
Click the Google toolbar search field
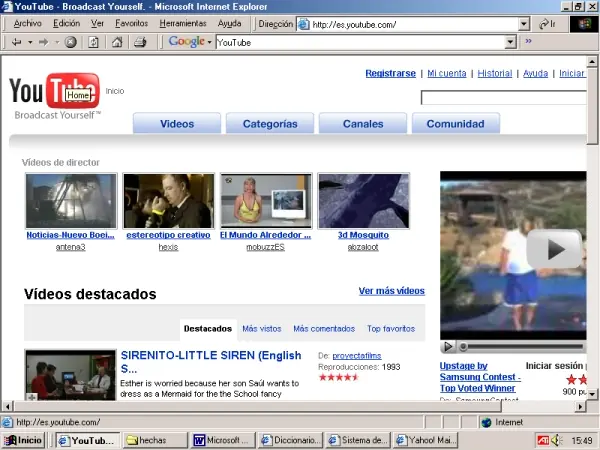tap(360, 42)
